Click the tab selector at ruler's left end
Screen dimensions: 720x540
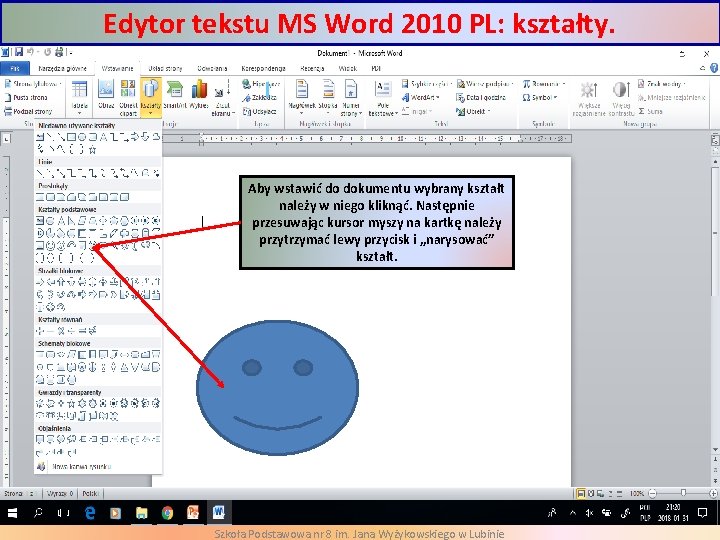point(6,138)
